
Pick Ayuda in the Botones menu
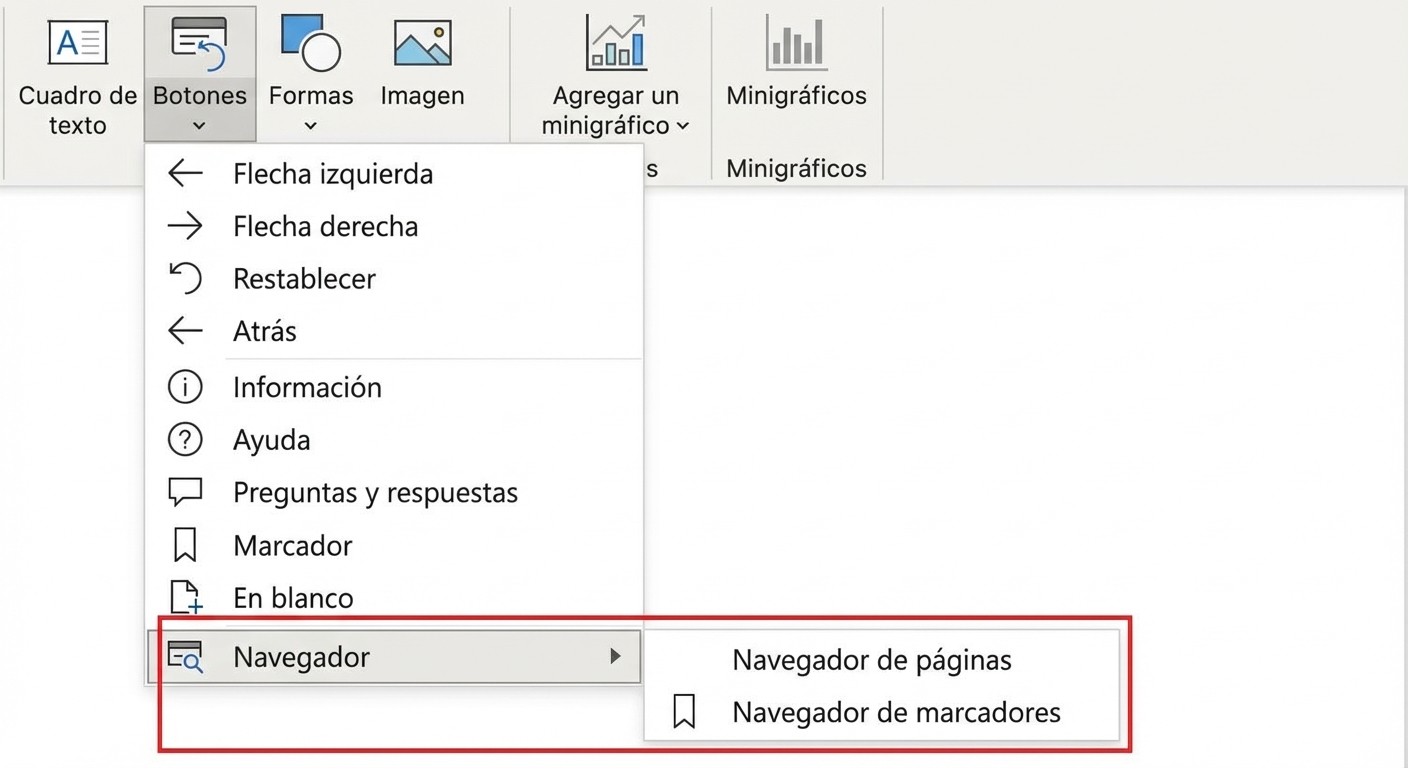point(394,439)
